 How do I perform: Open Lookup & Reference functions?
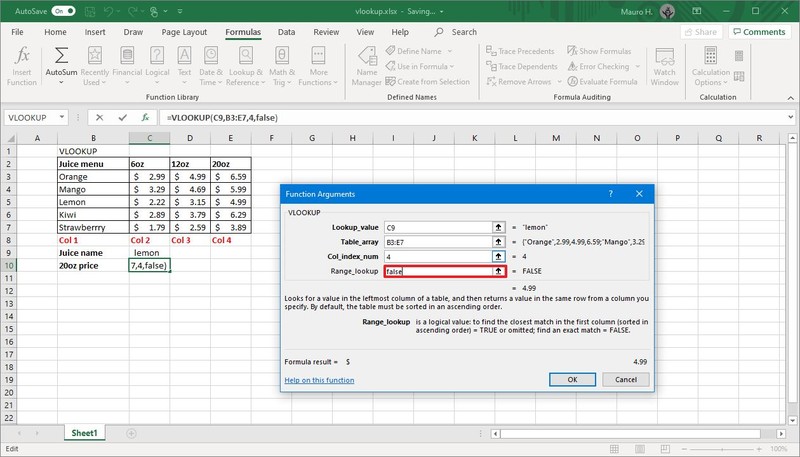(x=246, y=66)
